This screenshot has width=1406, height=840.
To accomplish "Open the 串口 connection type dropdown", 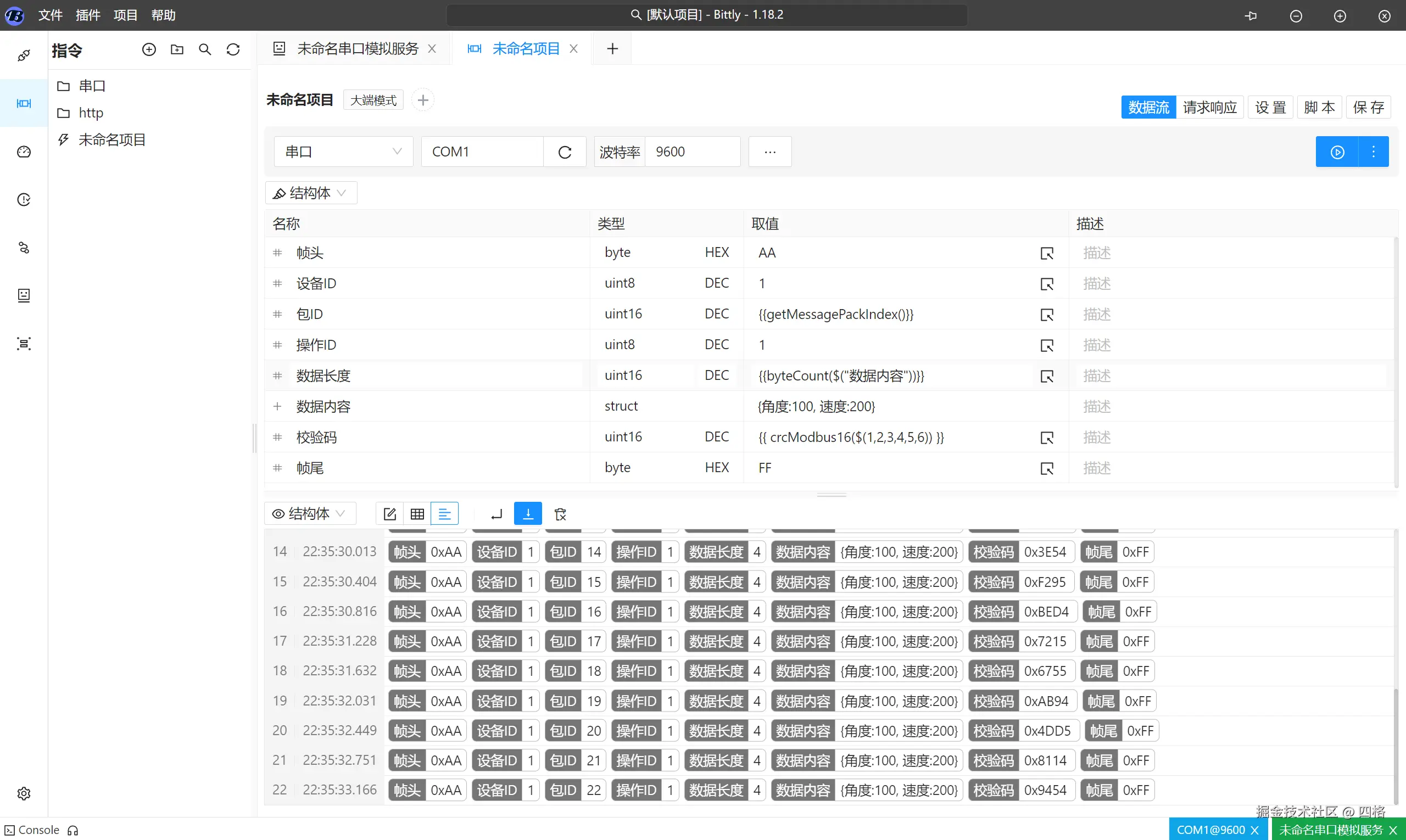I will [343, 152].
